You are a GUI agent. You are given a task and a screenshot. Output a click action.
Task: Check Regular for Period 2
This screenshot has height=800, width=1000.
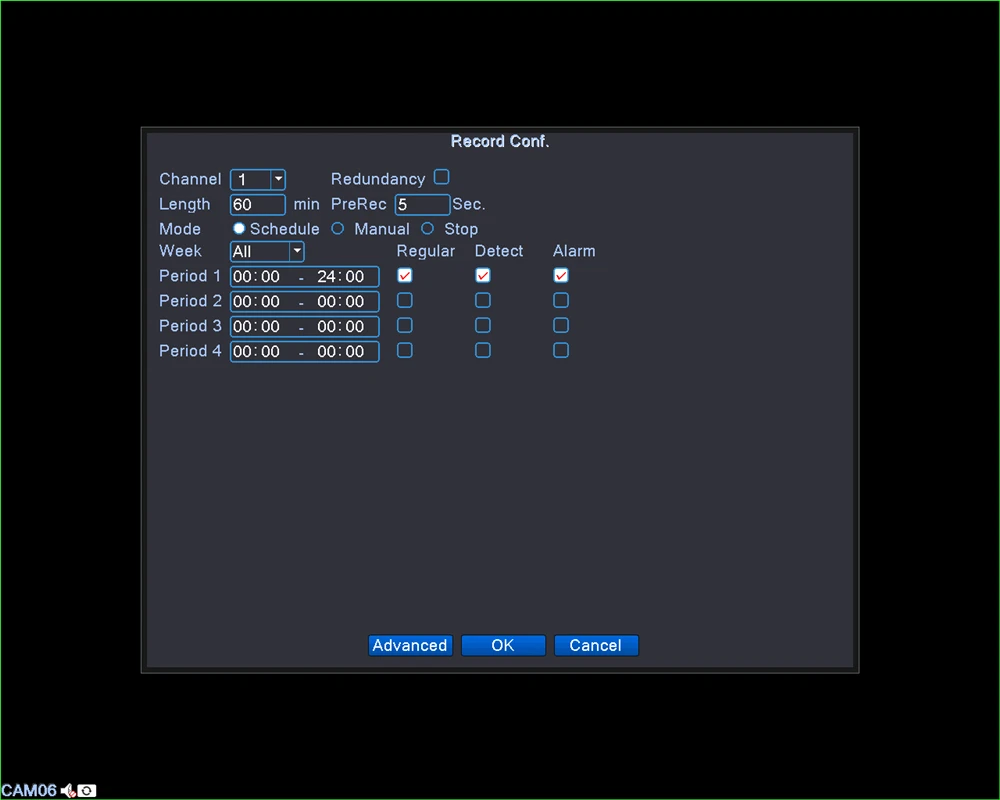pyautogui.click(x=404, y=300)
